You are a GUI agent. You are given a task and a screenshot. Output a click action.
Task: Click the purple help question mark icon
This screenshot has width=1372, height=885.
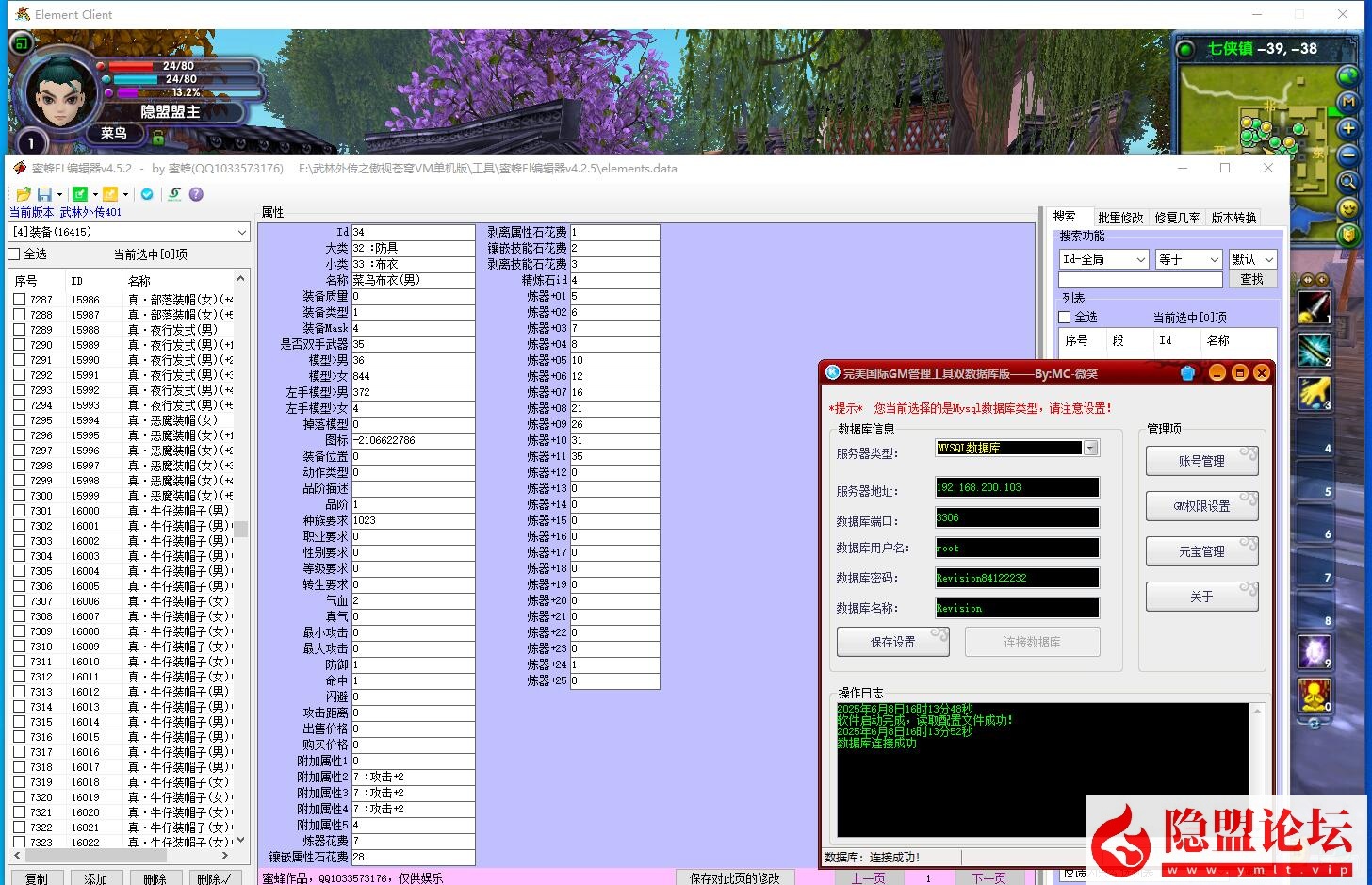click(196, 194)
